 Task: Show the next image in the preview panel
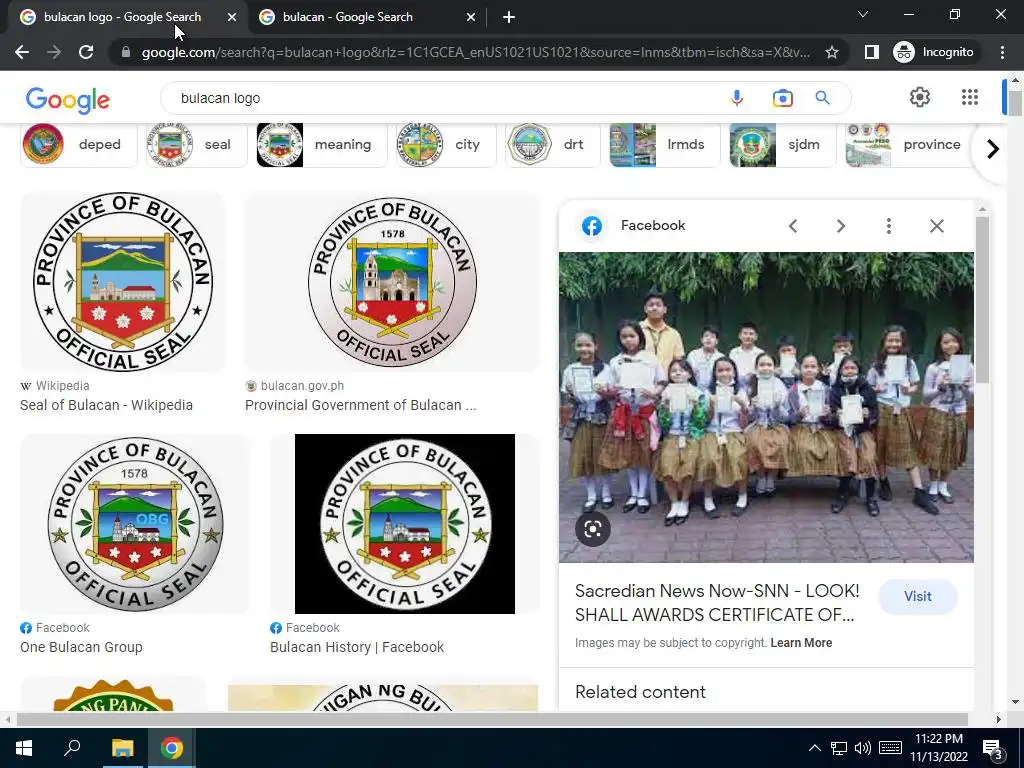(840, 226)
